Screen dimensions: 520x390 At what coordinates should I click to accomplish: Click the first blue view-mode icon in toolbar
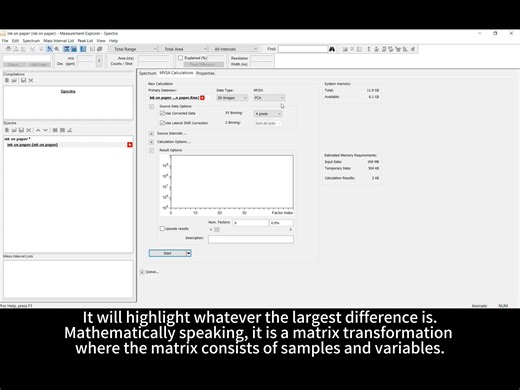coord(67,49)
